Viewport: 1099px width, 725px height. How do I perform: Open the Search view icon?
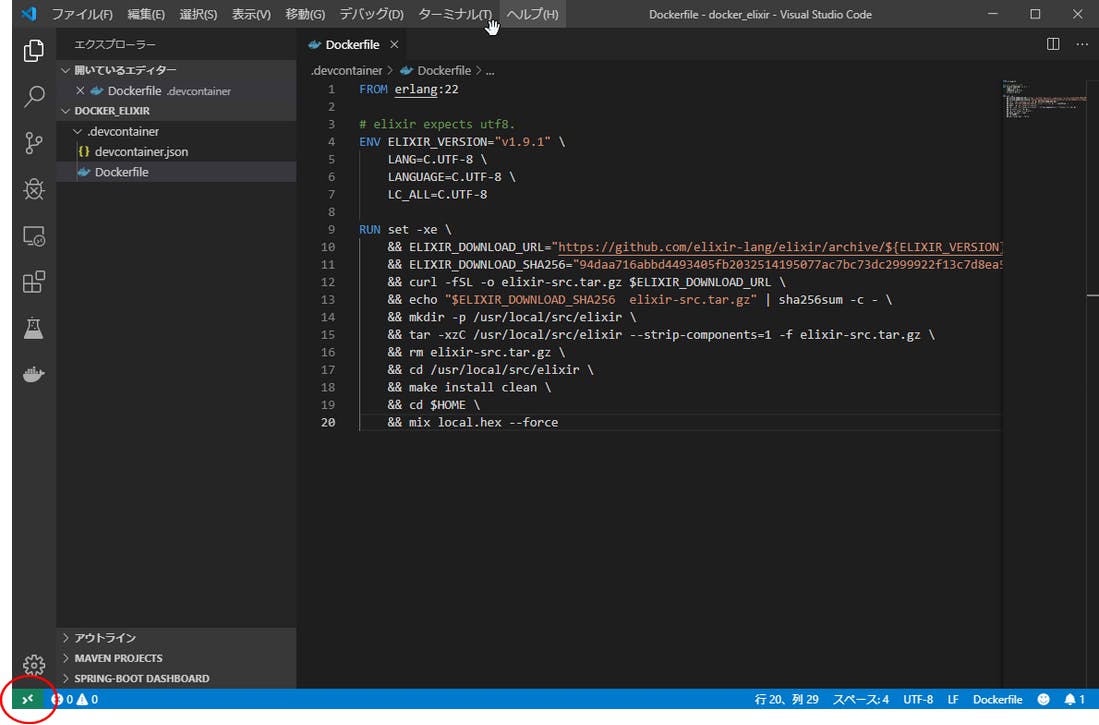point(34,97)
